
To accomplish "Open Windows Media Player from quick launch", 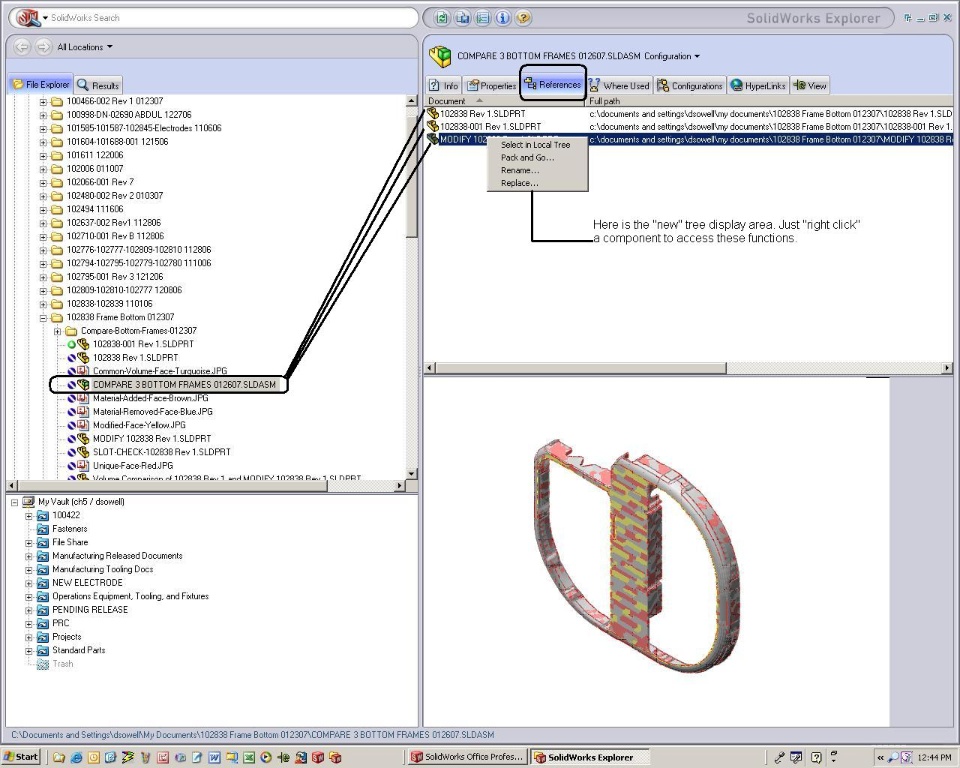I will tap(266, 758).
